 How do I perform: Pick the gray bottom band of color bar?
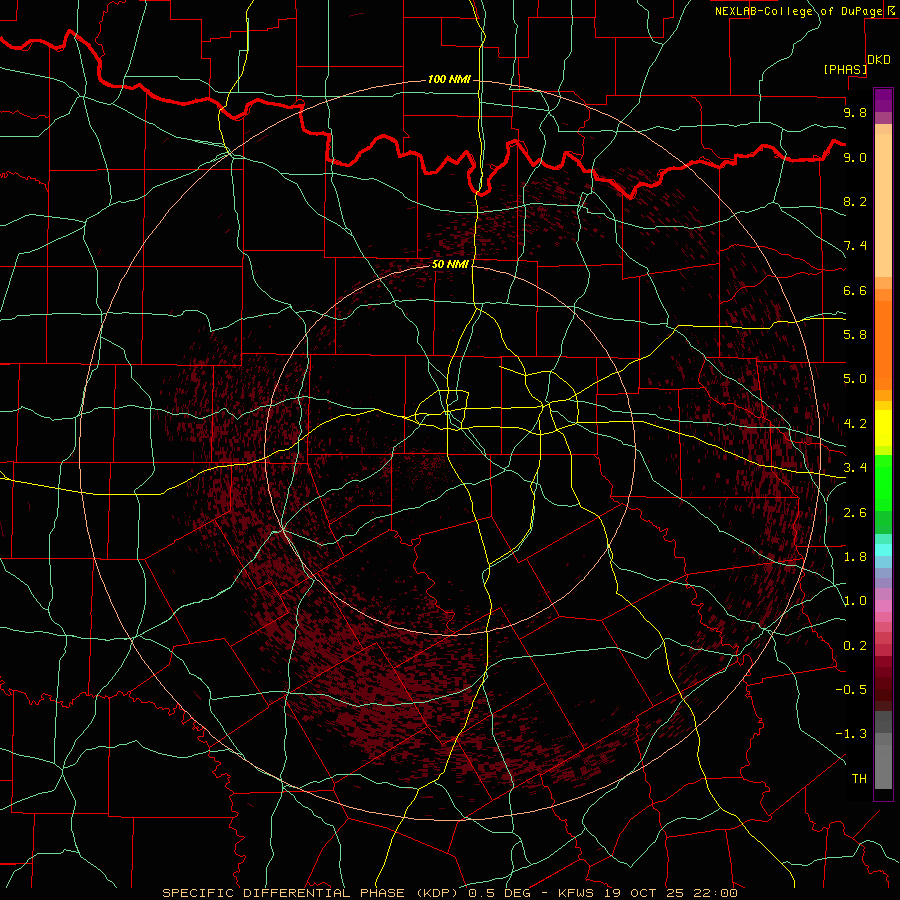click(x=883, y=768)
